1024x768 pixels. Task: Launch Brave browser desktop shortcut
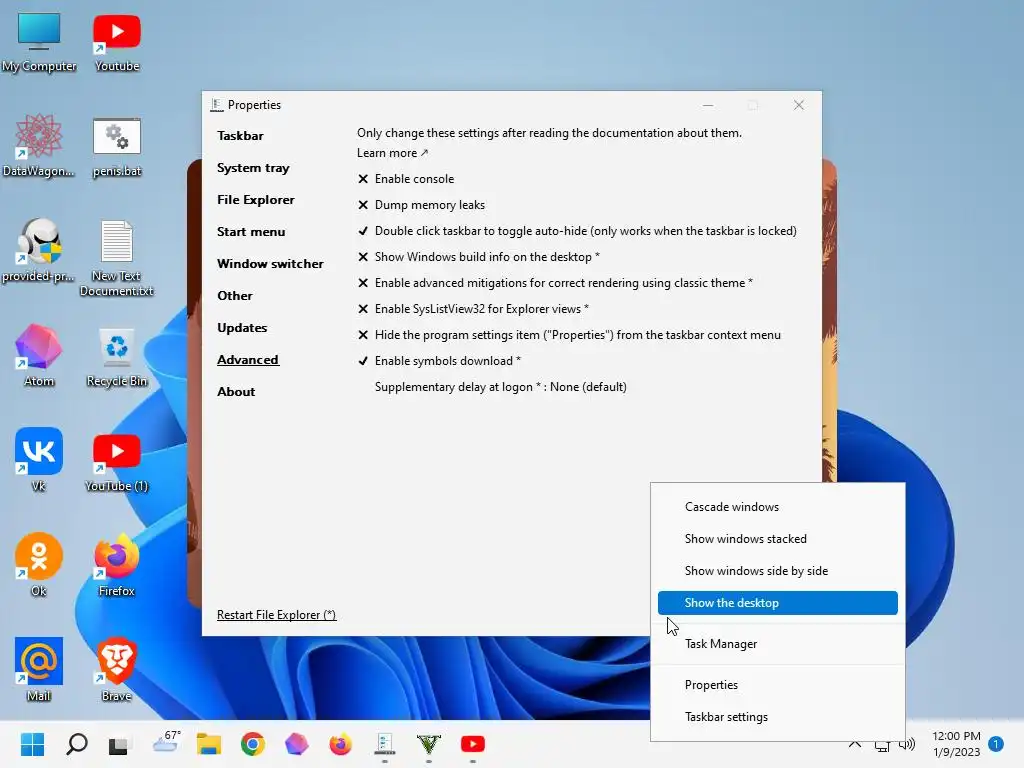117,669
